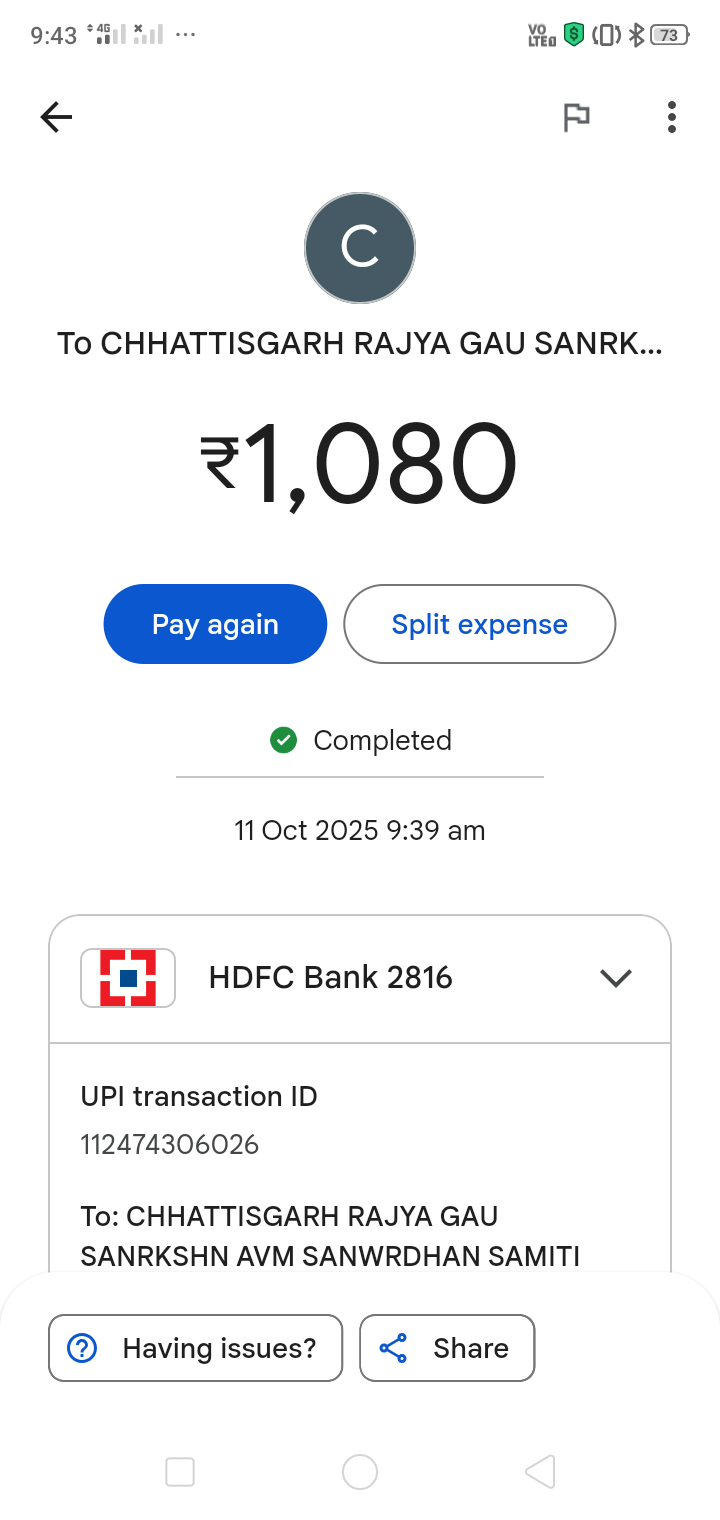This screenshot has width=720, height=1520.
Task: Open the report flag icon
Action: tap(576, 118)
